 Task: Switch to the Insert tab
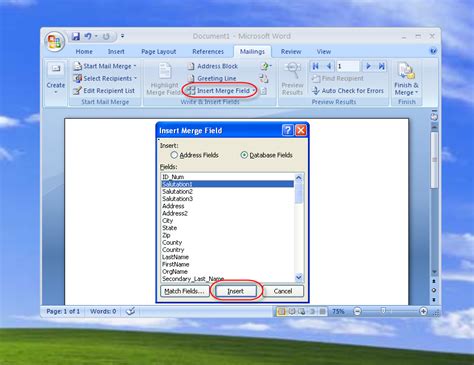(116, 51)
